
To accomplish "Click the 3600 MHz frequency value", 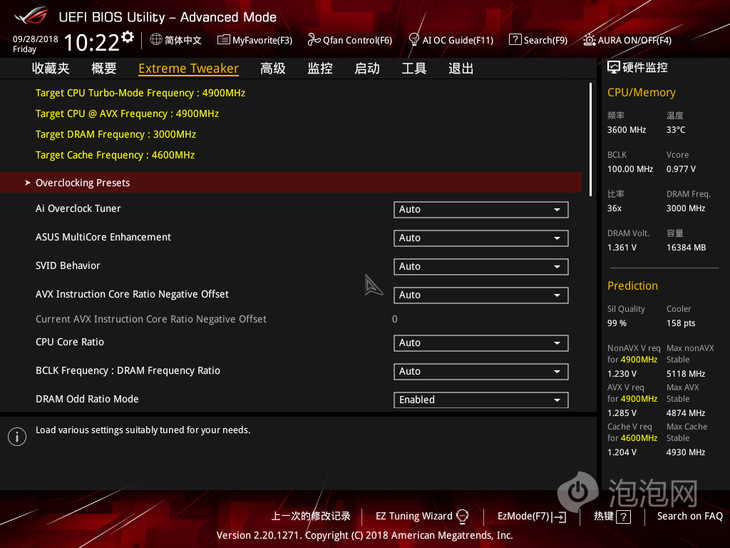I will pos(626,130).
